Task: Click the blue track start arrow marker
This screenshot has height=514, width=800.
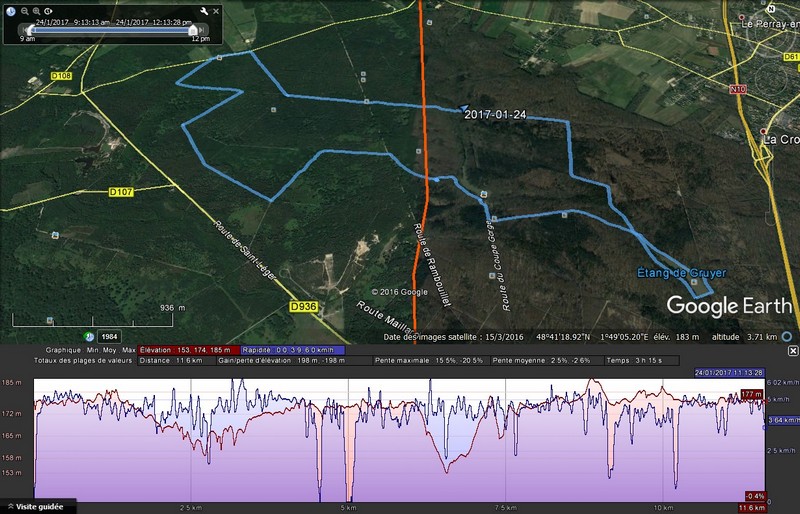Action: [463, 108]
